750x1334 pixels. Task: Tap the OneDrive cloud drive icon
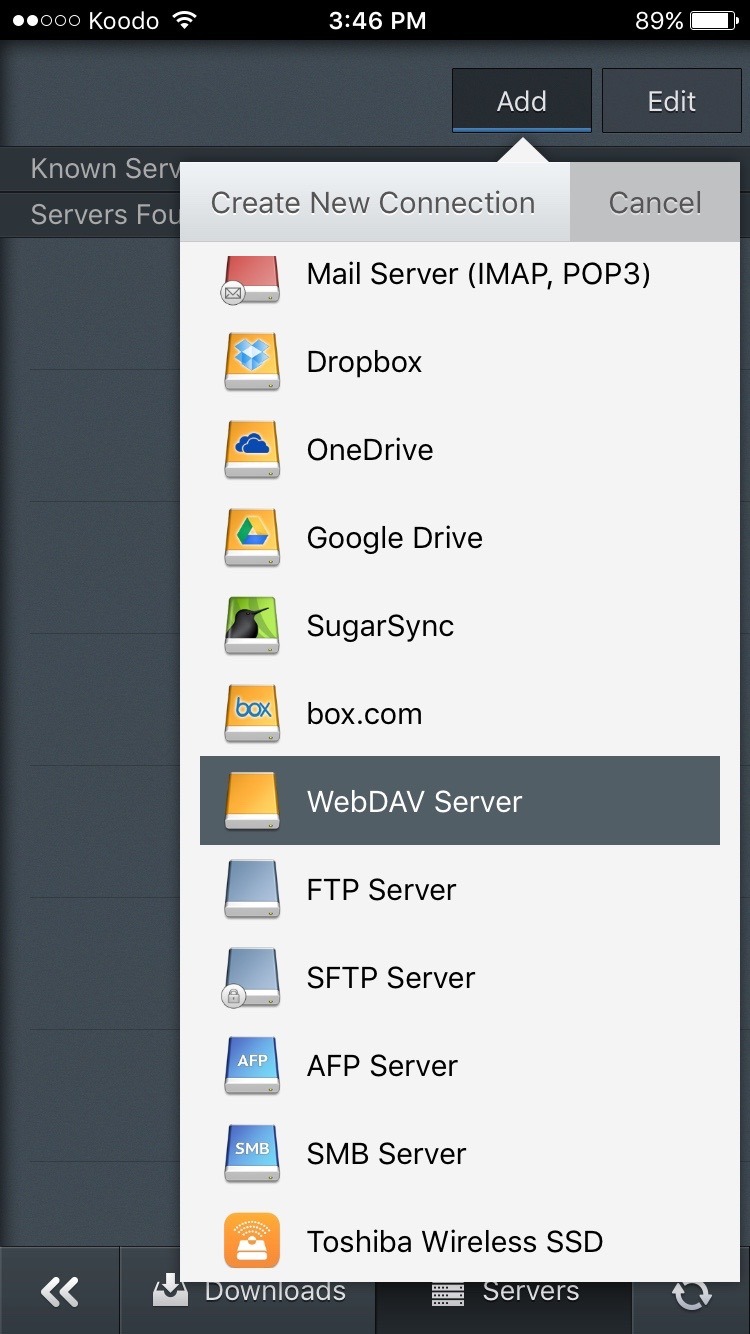pyautogui.click(x=252, y=450)
